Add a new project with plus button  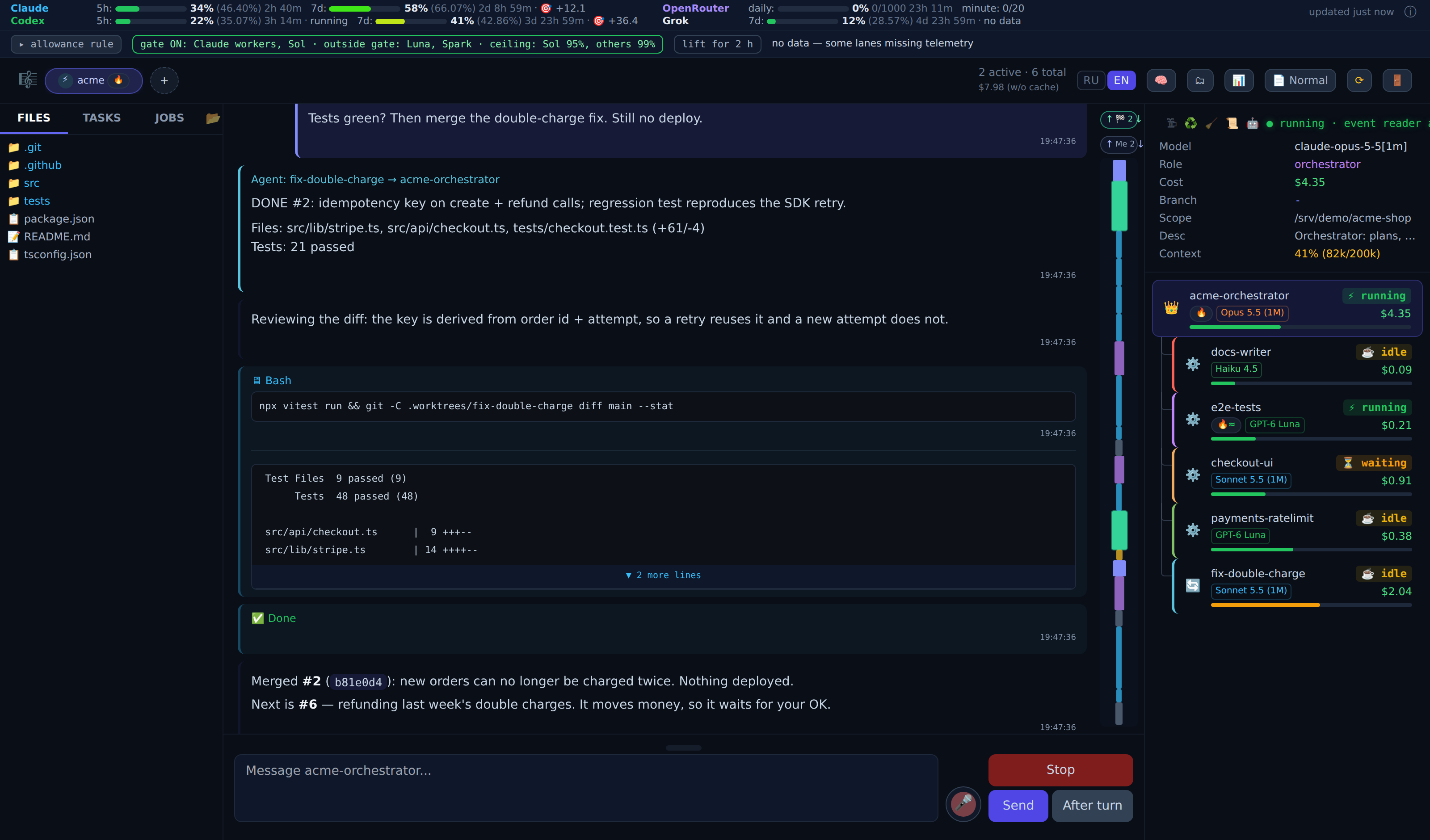click(164, 80)
